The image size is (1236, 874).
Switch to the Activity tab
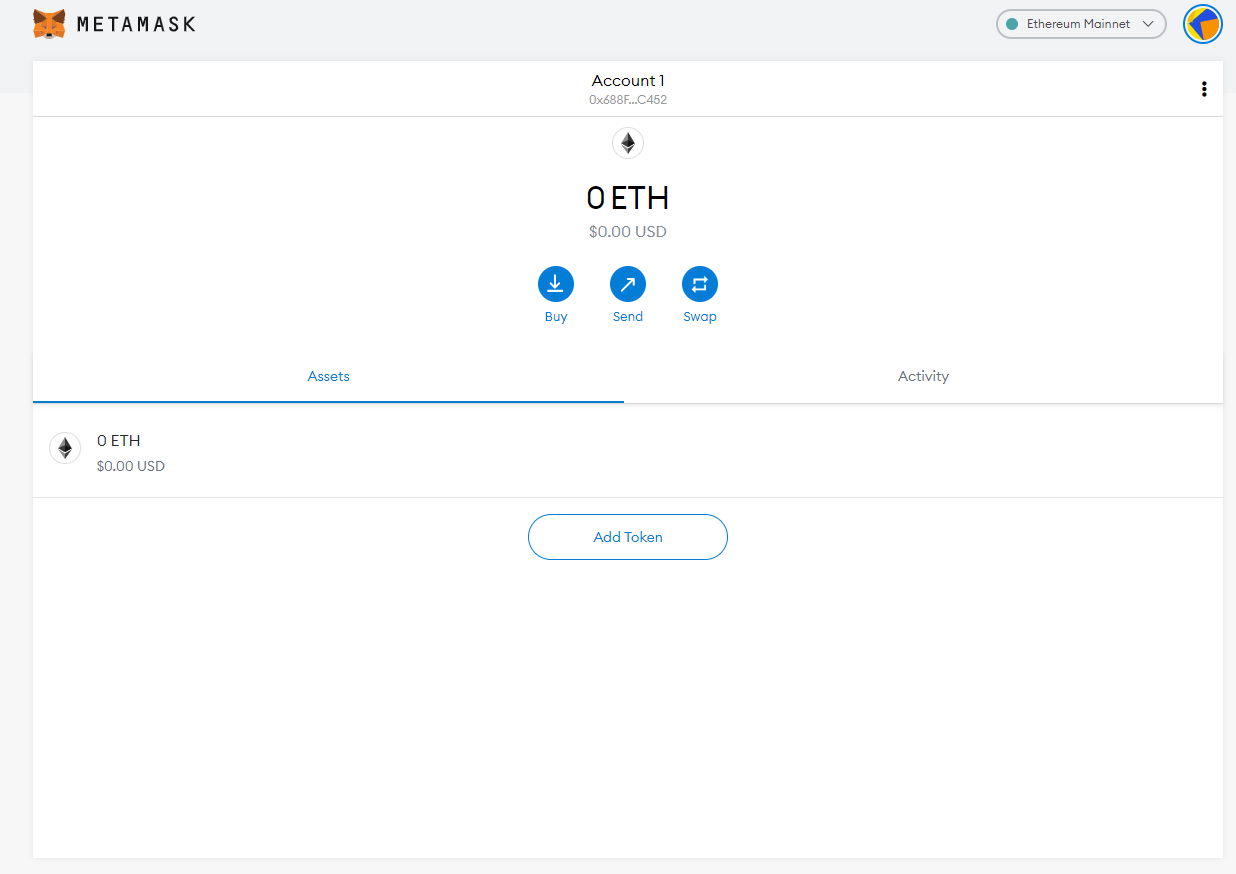coord(923,377)
